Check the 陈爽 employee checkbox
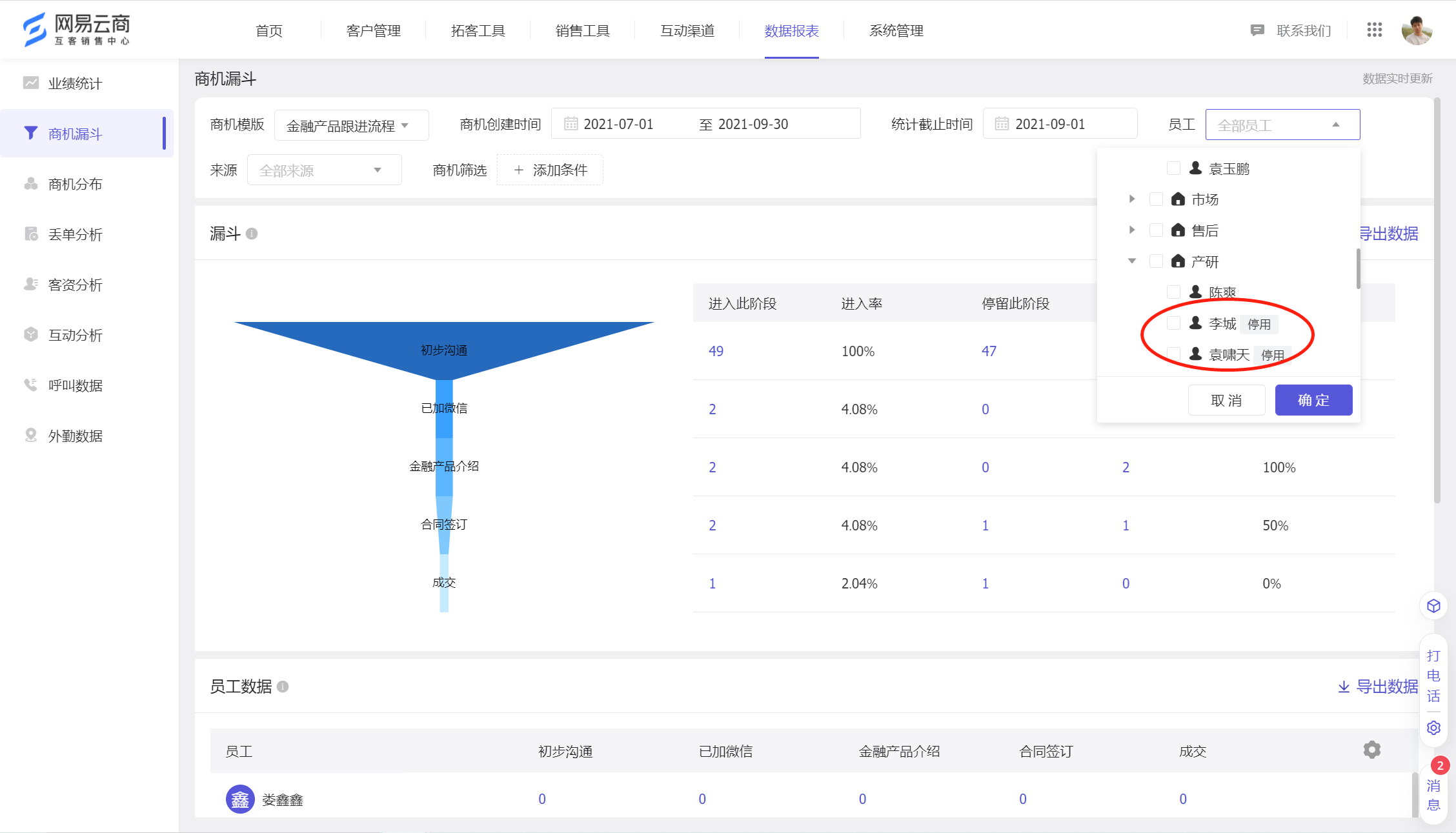 click(1173, 292)
